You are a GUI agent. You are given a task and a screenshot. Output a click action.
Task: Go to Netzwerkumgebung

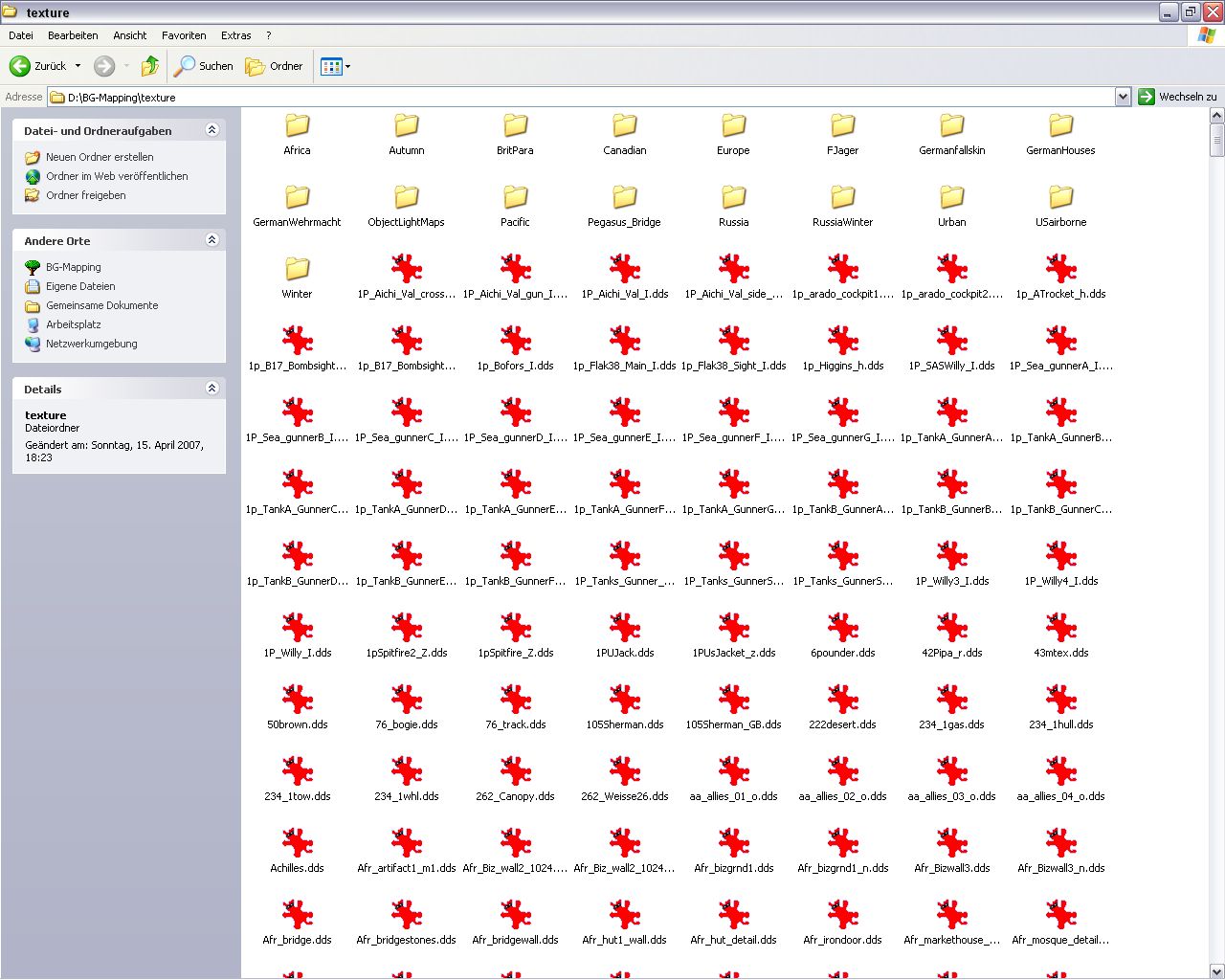point(92,344)
